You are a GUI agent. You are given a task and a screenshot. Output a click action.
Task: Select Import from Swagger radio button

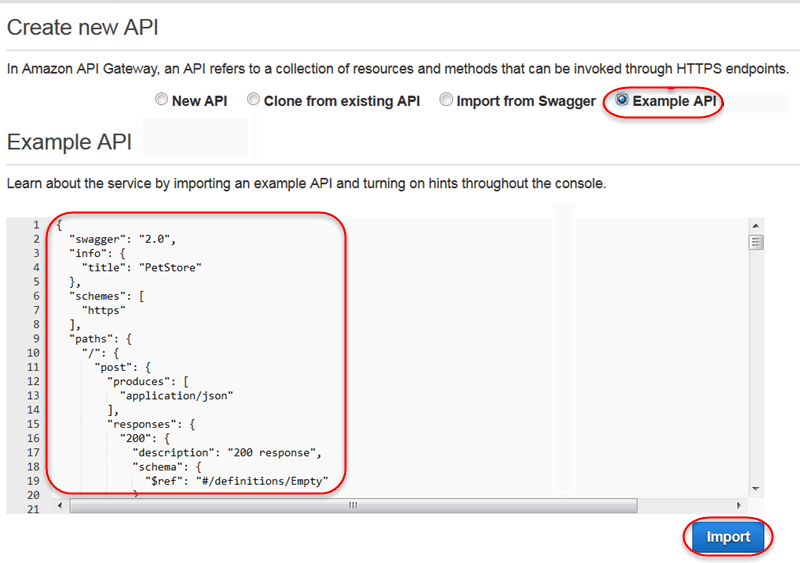[446, 99]
